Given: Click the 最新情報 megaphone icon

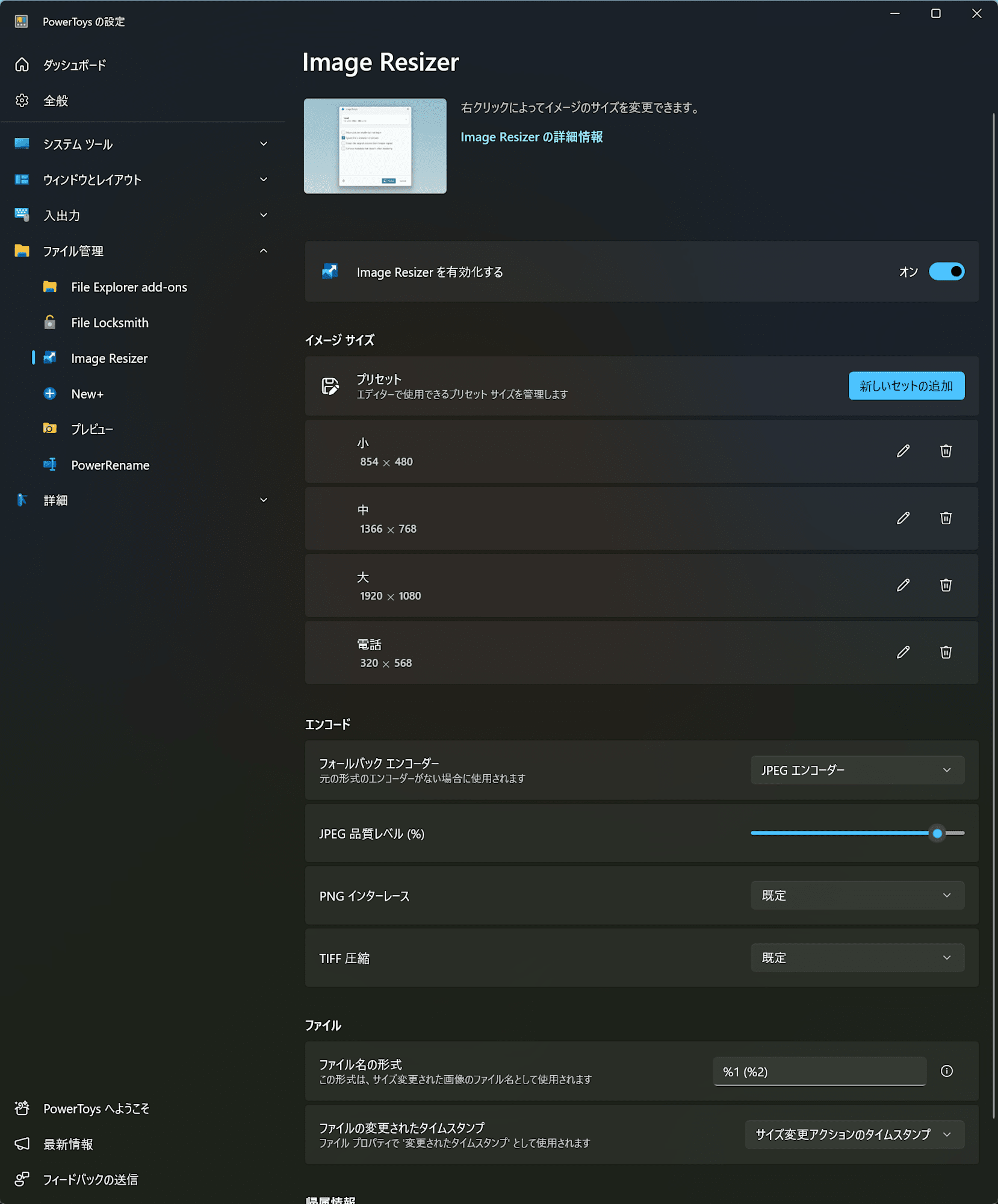Looking at the screenshot, I should (x=22, y=1144).
